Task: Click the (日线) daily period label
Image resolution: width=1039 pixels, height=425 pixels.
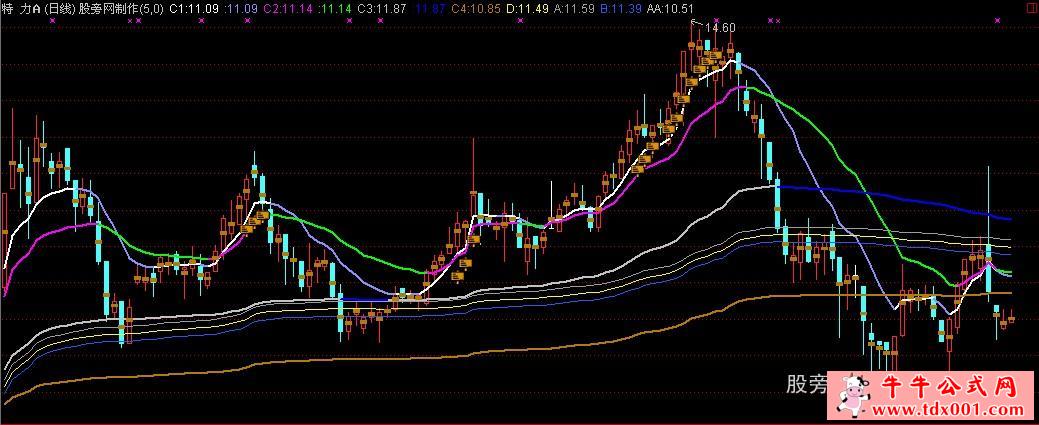Action: [x=60, y=8]
